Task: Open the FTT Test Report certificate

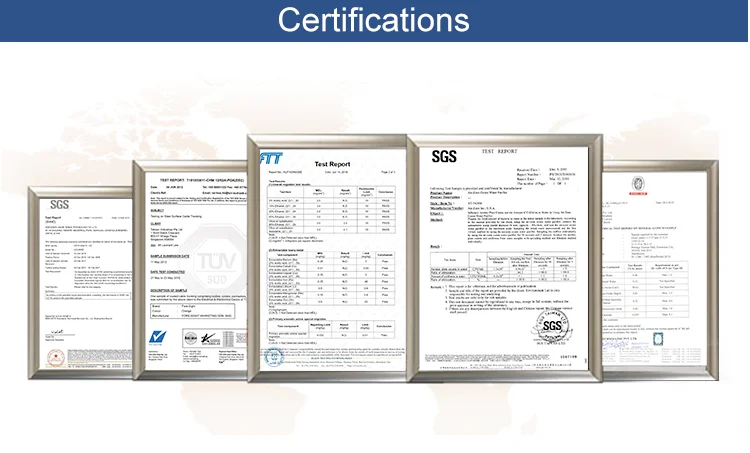Action: 327,258
